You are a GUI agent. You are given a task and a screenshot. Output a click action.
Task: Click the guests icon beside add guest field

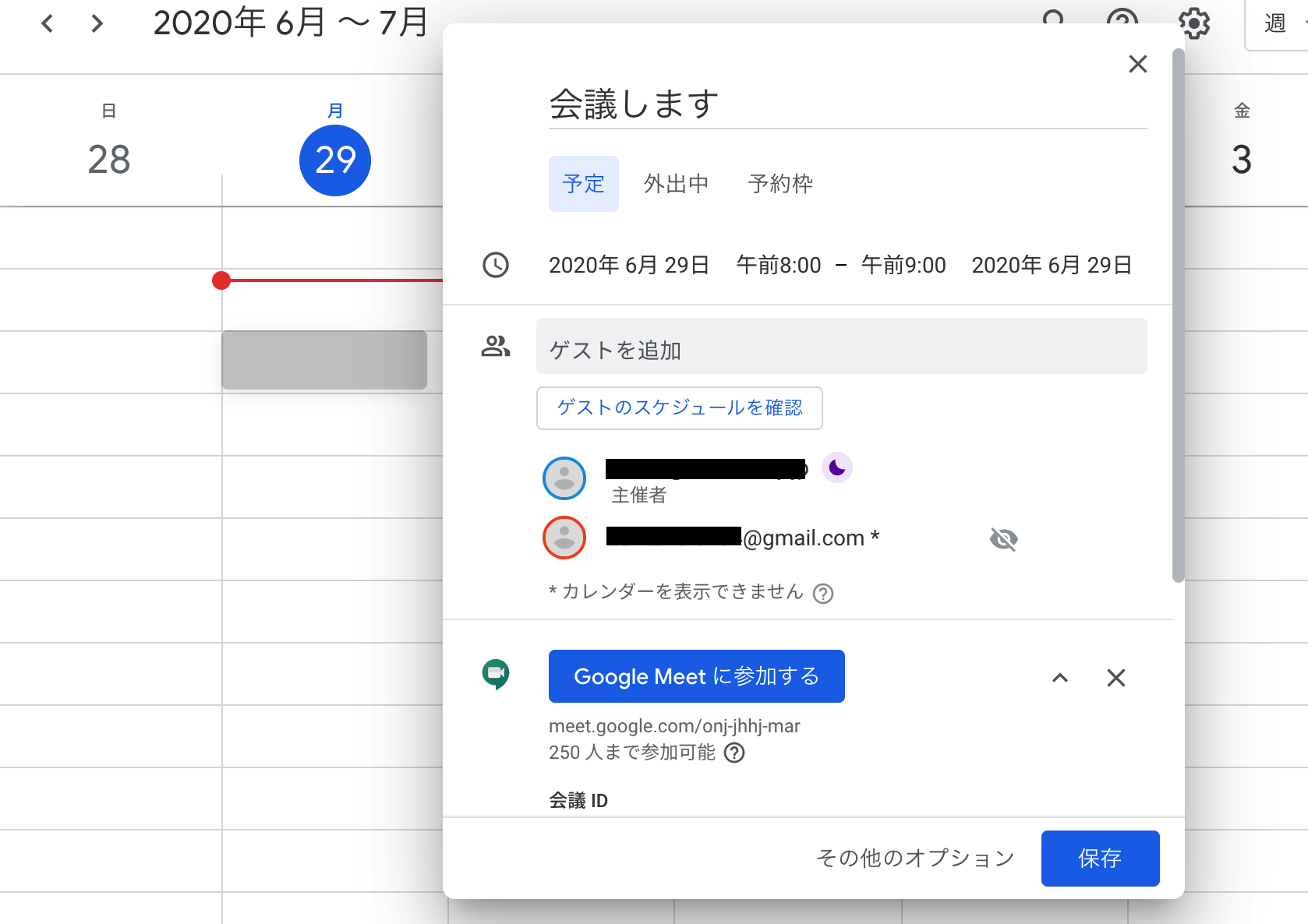pyautogui.click(x=496, y=347)
